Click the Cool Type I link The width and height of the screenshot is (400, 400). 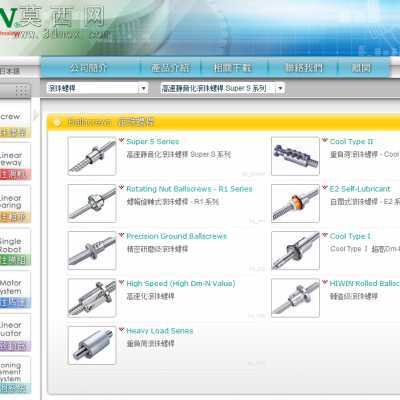[350, 236]
